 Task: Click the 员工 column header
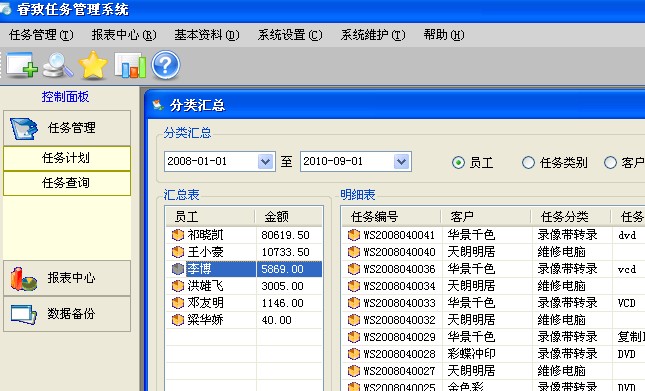[210, 217]
